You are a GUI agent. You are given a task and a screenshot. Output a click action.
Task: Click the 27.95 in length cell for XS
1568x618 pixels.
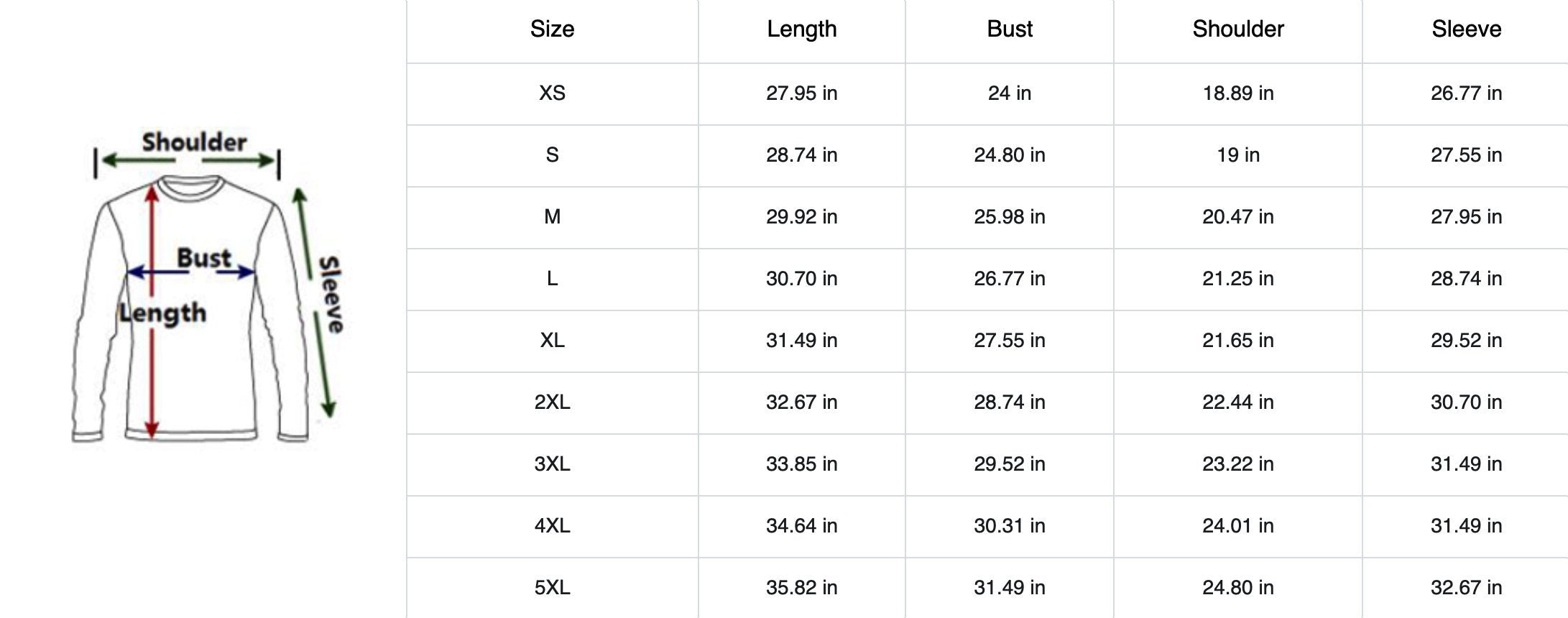(801, 93)
